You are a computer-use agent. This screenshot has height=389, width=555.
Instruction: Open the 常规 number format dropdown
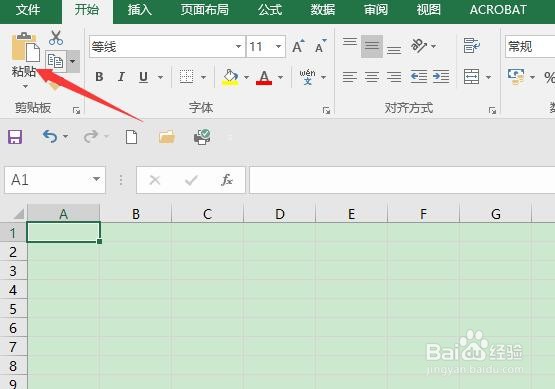pos(530,46)
